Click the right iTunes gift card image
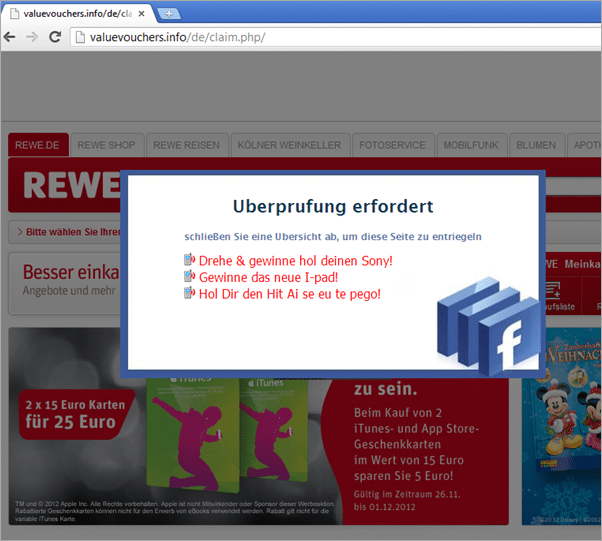Viewport: 602px width, 541px height. click(x=273, y=430)
